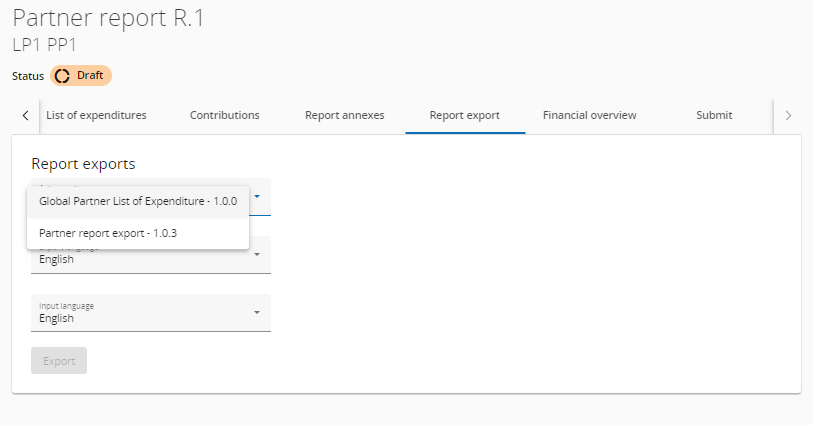Choose Partner report export - 1.0.3 option
Image resolution: width=813 pixels, height=425 pixels.
[x=108, y=233]
